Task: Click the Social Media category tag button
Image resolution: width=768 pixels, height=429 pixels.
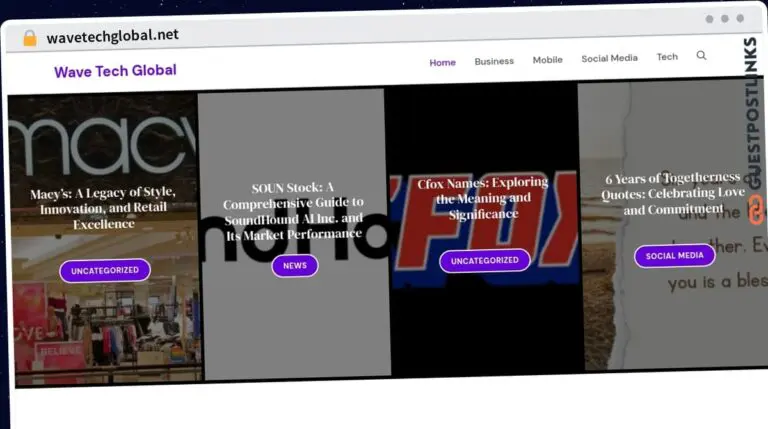Action: 674,256
